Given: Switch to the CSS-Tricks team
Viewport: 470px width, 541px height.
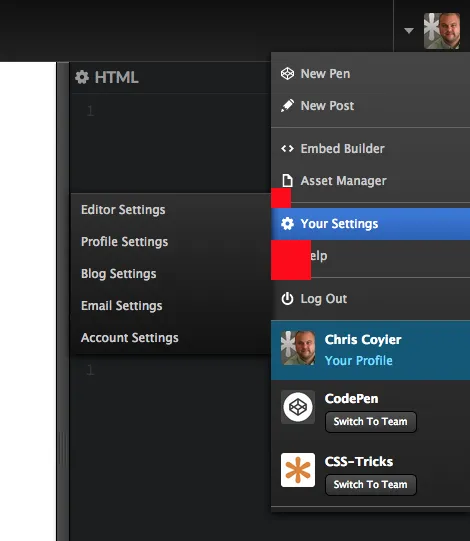Looking at the screenshot, I should (x=371, y=485).
